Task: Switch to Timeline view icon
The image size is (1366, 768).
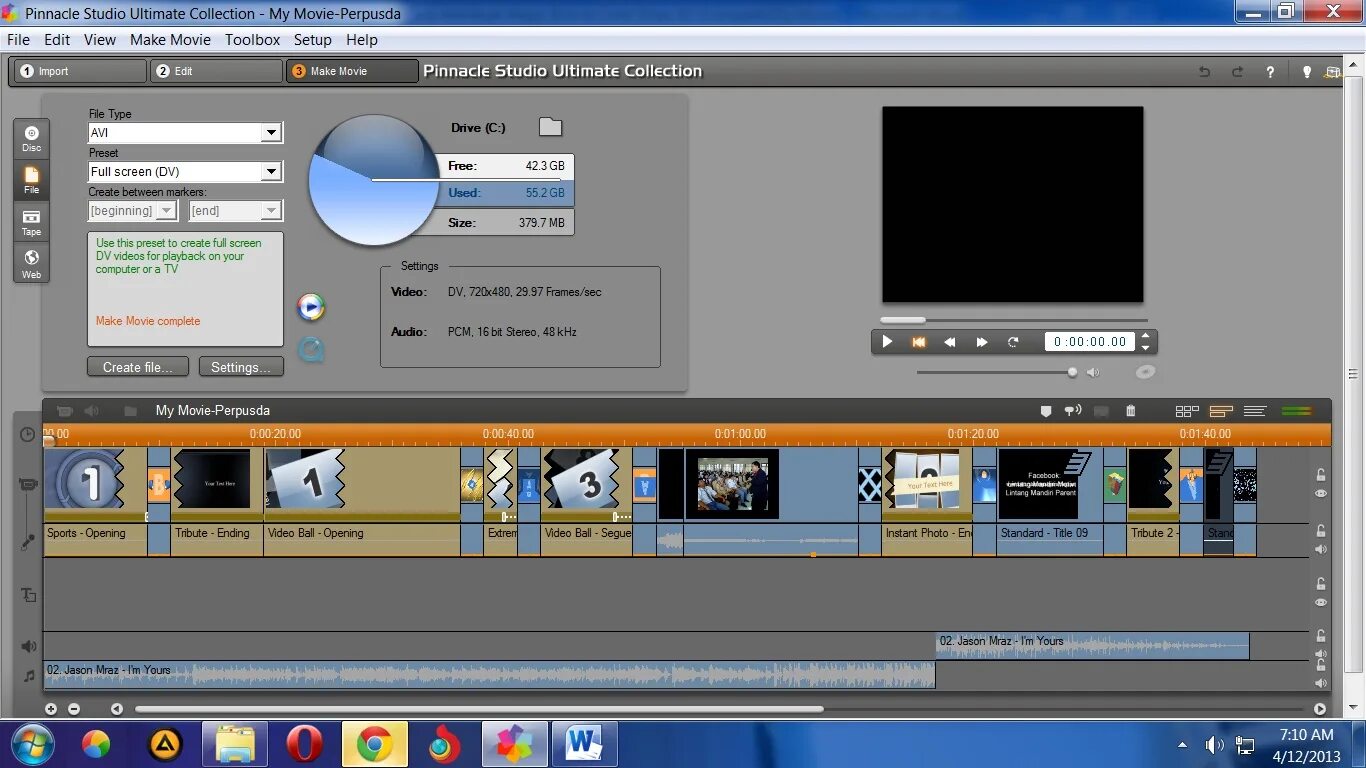Action: [x=1221, y=411]
